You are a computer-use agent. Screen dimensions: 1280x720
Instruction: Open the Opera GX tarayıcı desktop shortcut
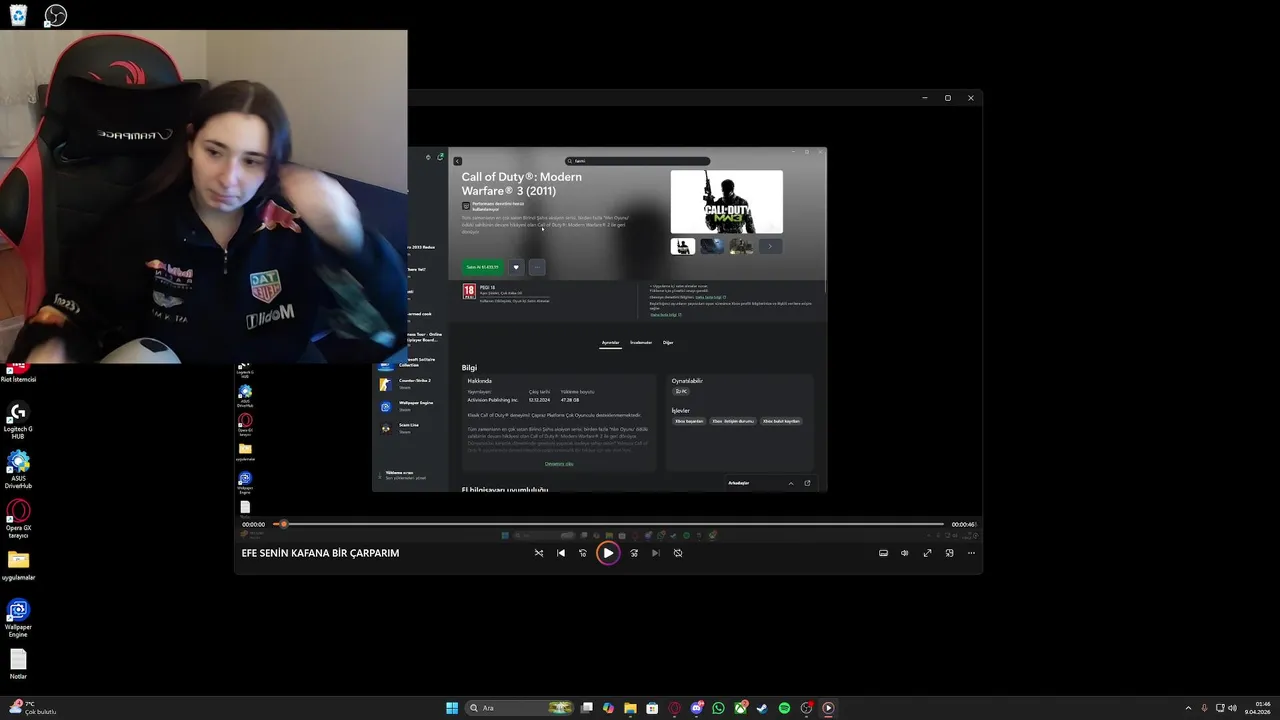point(18,519)
